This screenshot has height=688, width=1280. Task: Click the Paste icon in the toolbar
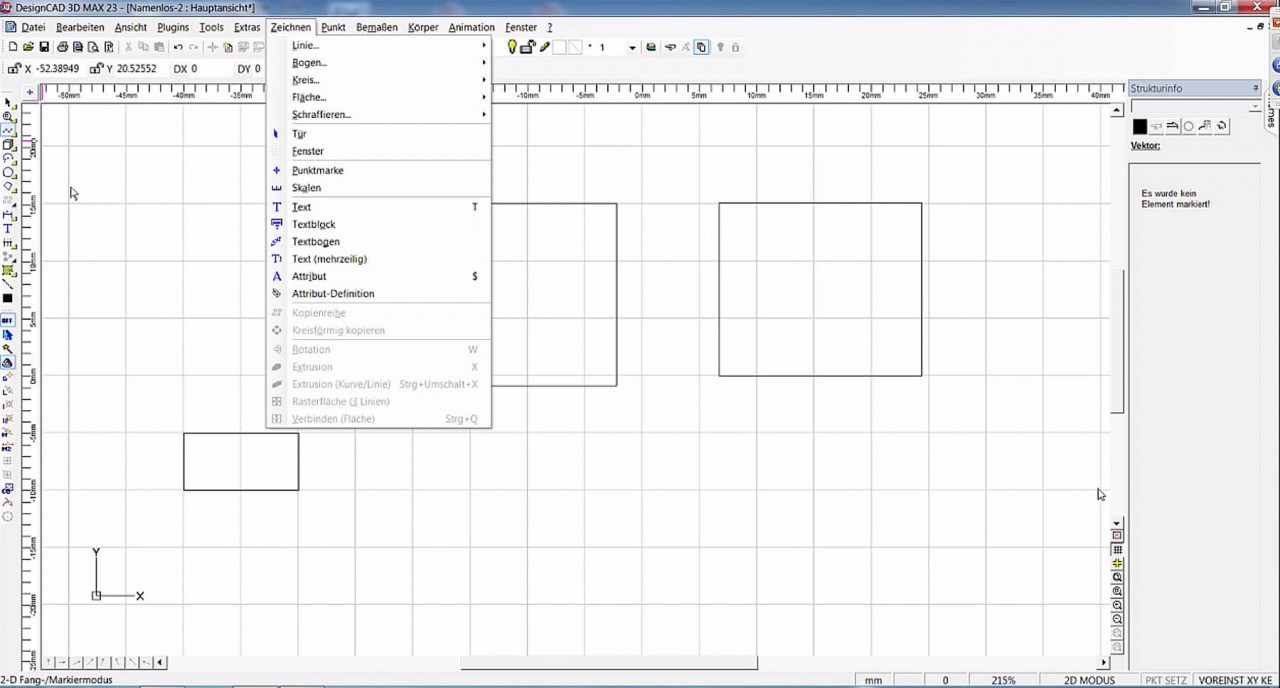point(160,47)
